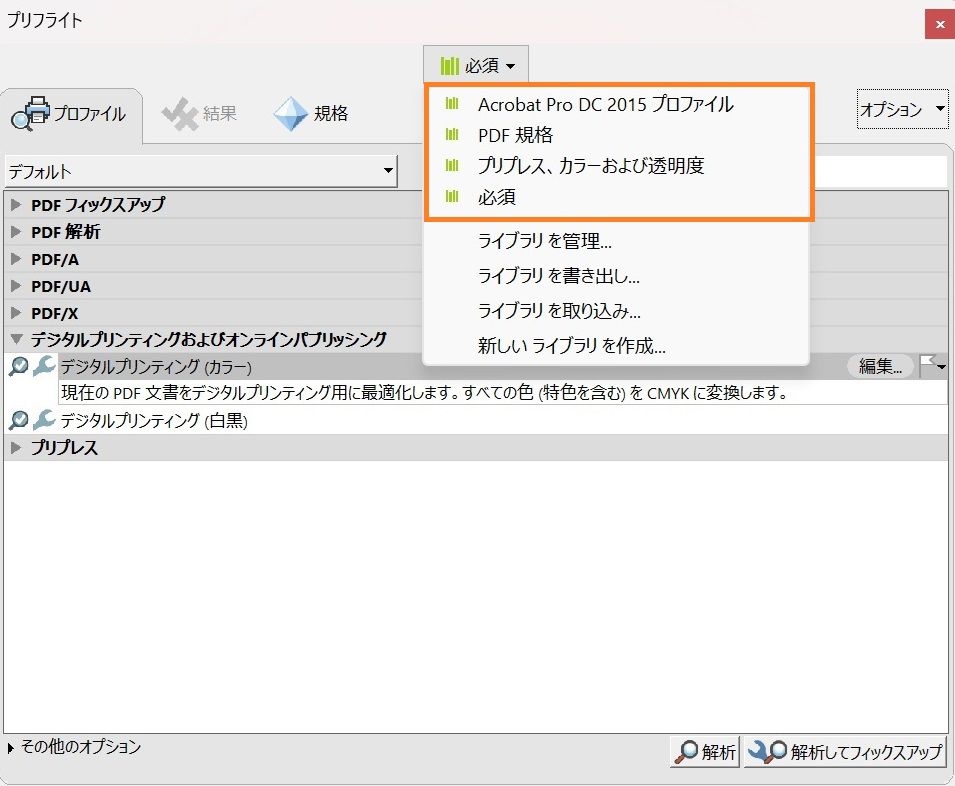Viewport: 955px width, 786px height.
Task: Click the green library icon on 必須 button
Action: coord(449,66)
